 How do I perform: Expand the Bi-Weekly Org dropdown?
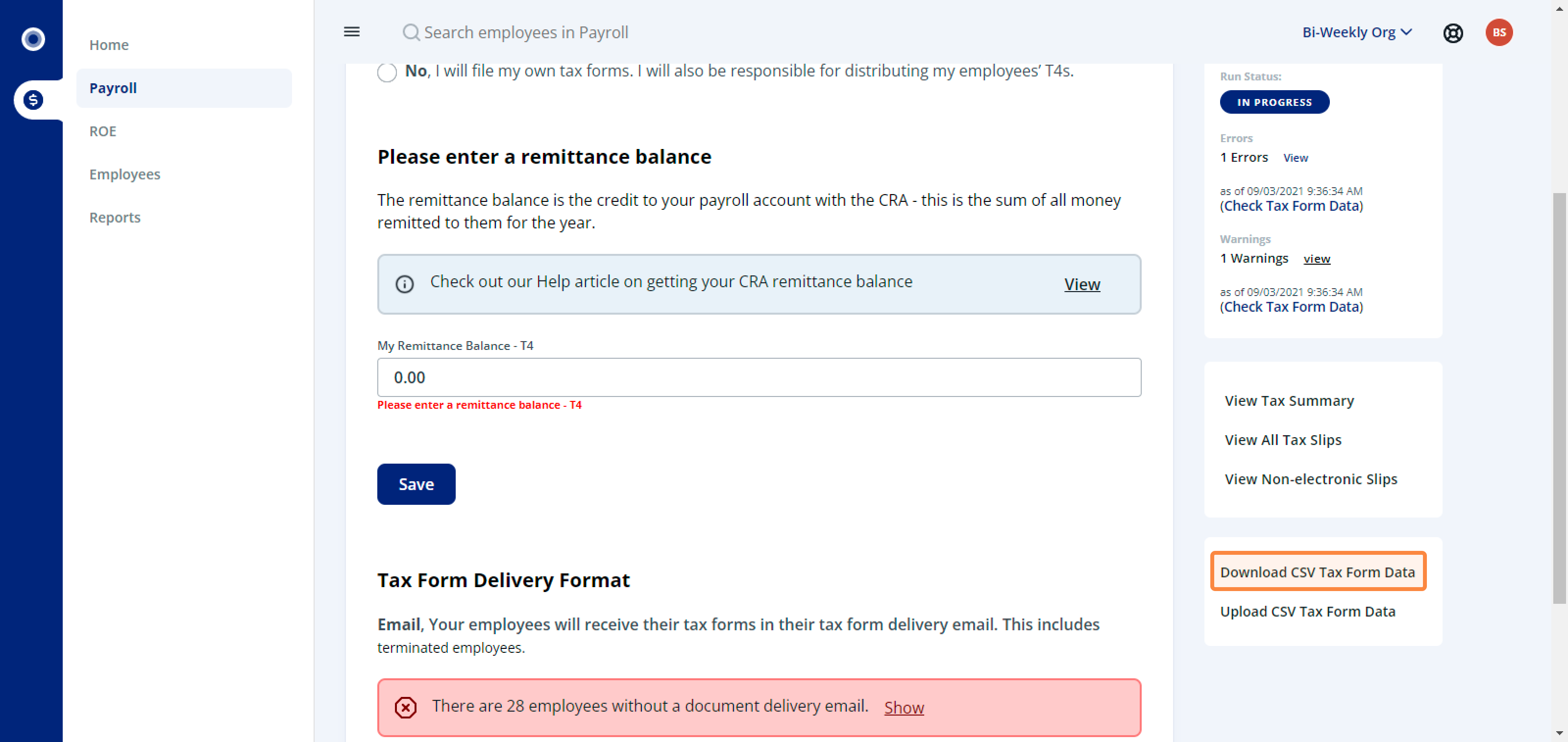(1357, 32)
